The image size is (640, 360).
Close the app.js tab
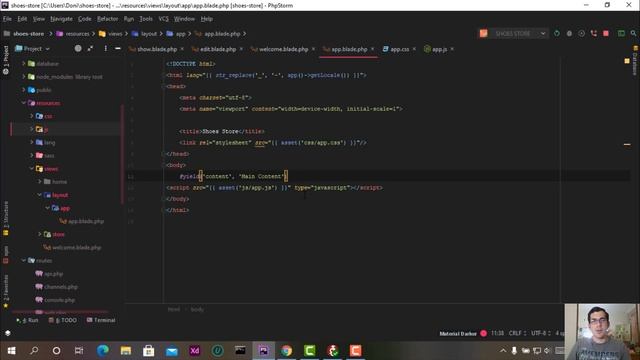point(452,49)
